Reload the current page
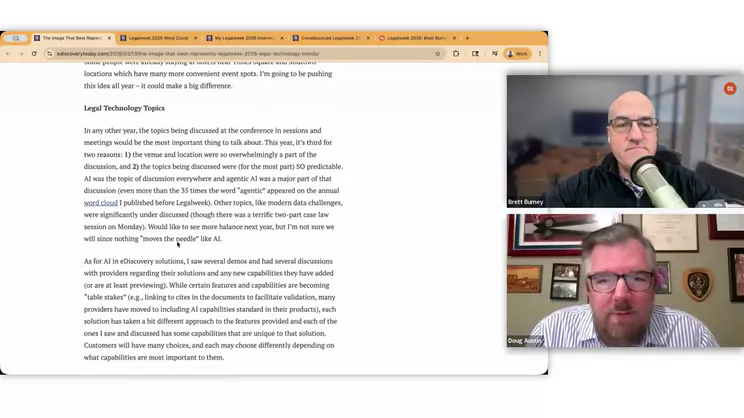 coord(34,54)
